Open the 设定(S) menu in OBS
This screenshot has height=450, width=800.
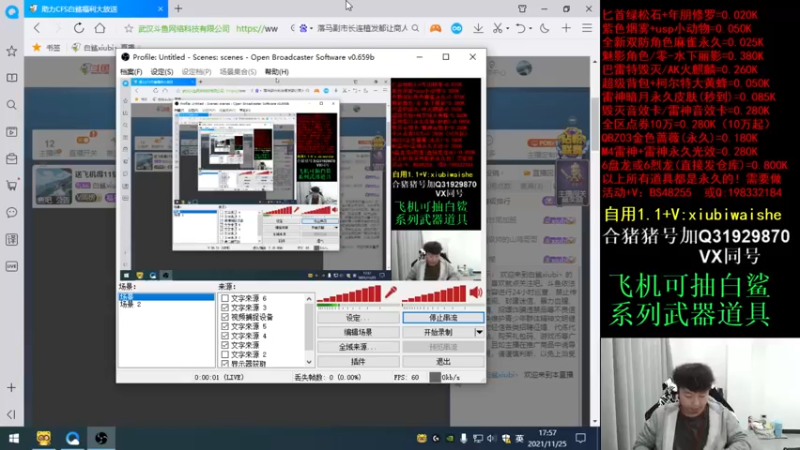point(162,72)
